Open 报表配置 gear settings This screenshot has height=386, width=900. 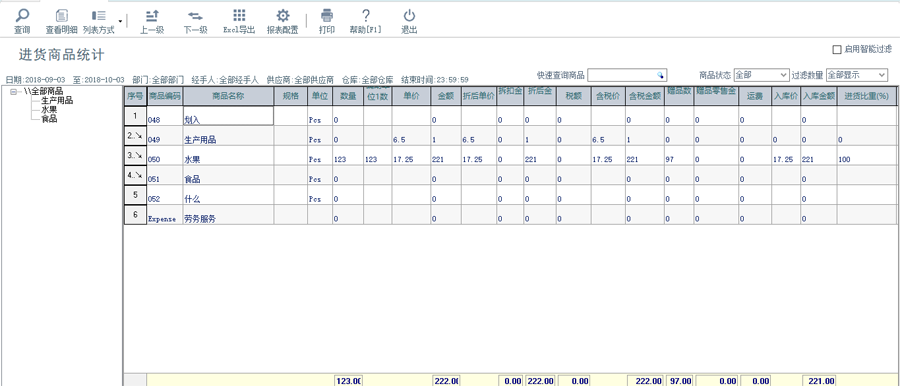click(x=282, y=16)
